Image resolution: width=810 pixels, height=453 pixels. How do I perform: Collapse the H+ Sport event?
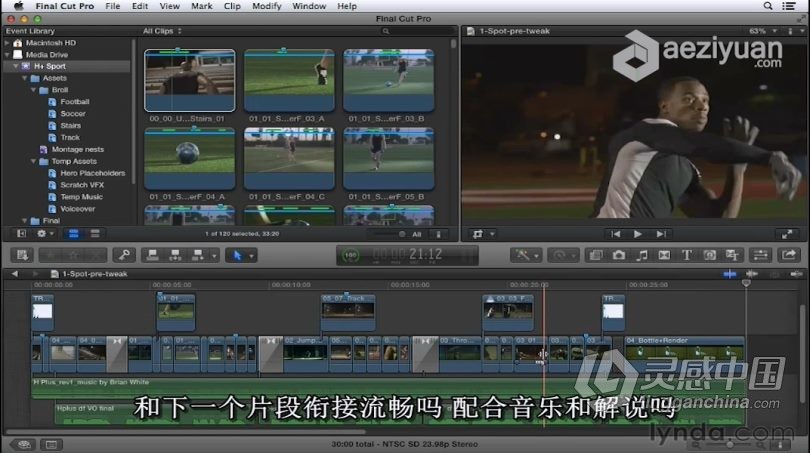pos(15,66)
